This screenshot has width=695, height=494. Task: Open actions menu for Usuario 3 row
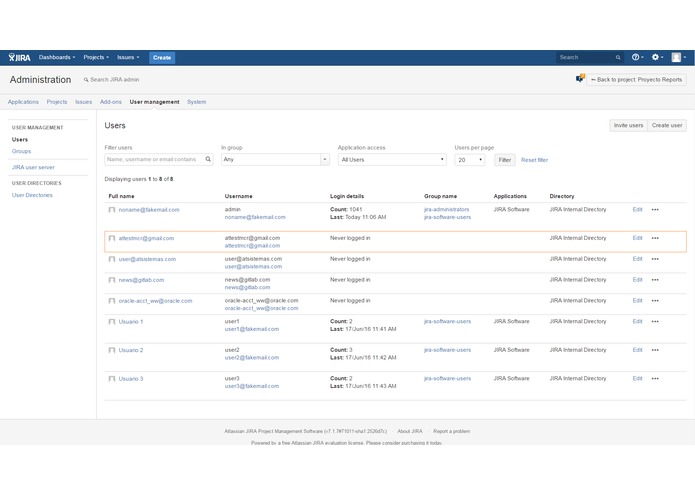point(655,379)
